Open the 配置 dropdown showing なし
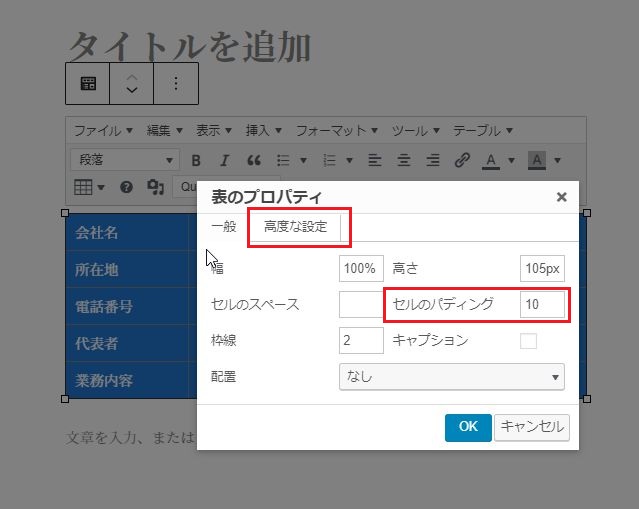The height and width of the screenshot is (509, 639). point(452,377)
